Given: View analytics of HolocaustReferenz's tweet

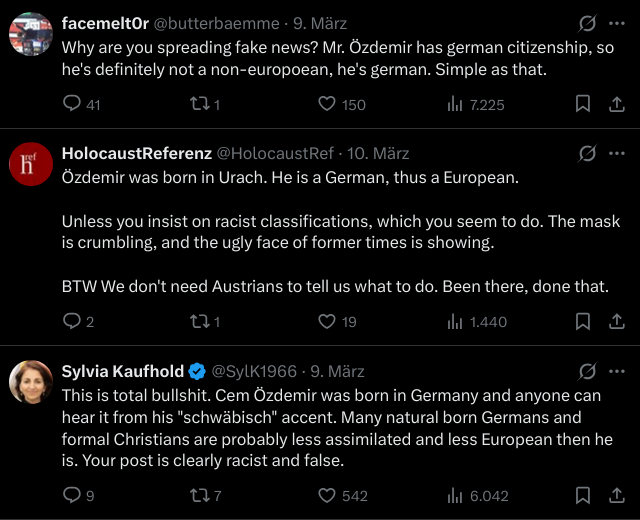Looking at the screenshot, I should (x=455, y=322).
